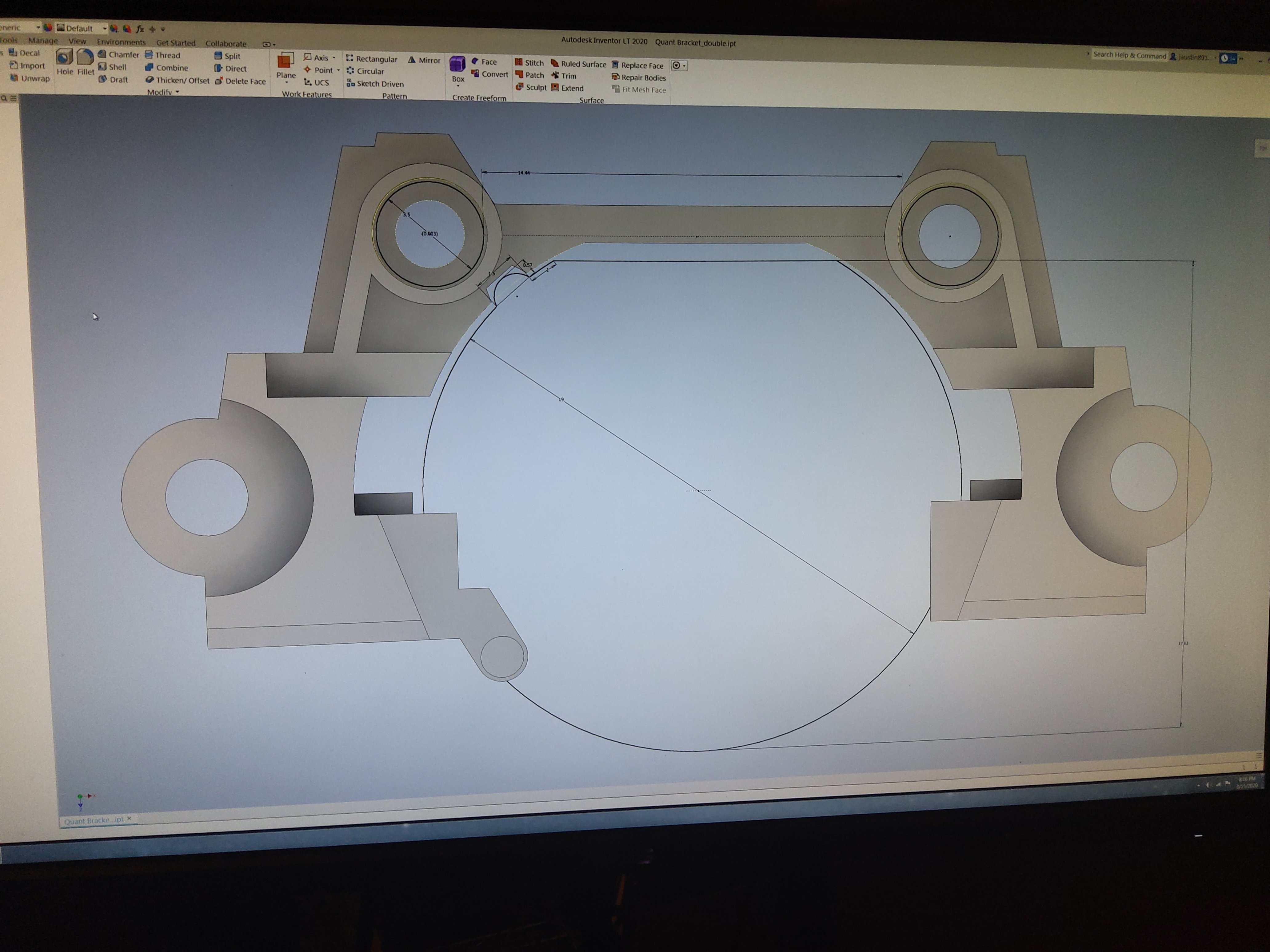The width and height of the screenshot is (1270, 952).
Task: Click the Trim surface tool
Action: (x=564, y=76)
